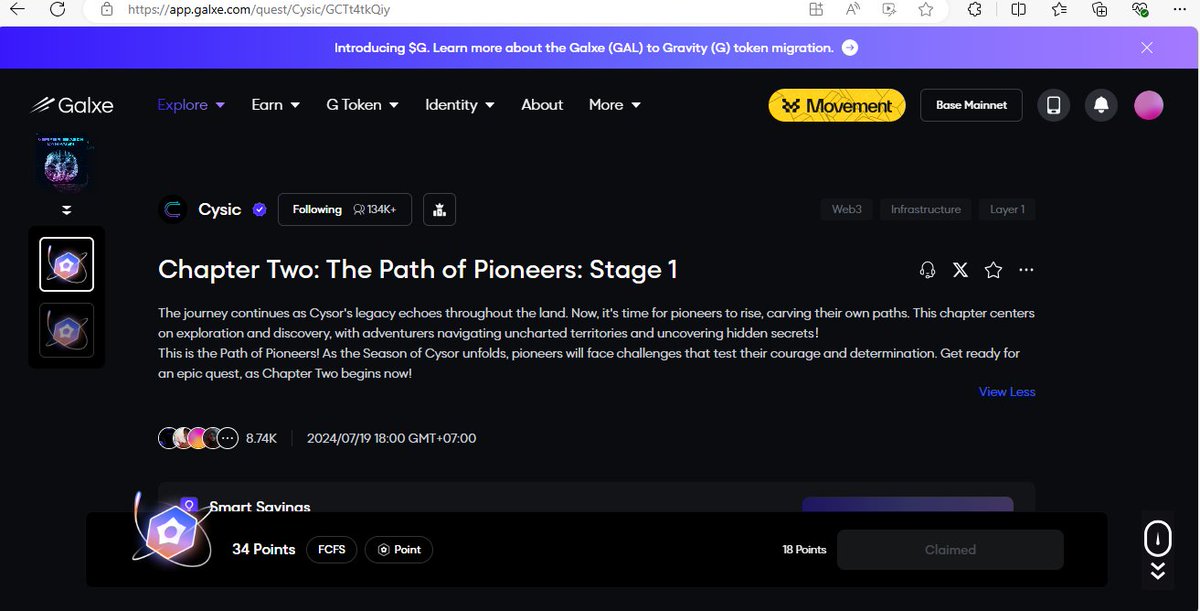Click the 8.74K participants count
Viewport: 1200px width, 611px height.
[261, 438]
